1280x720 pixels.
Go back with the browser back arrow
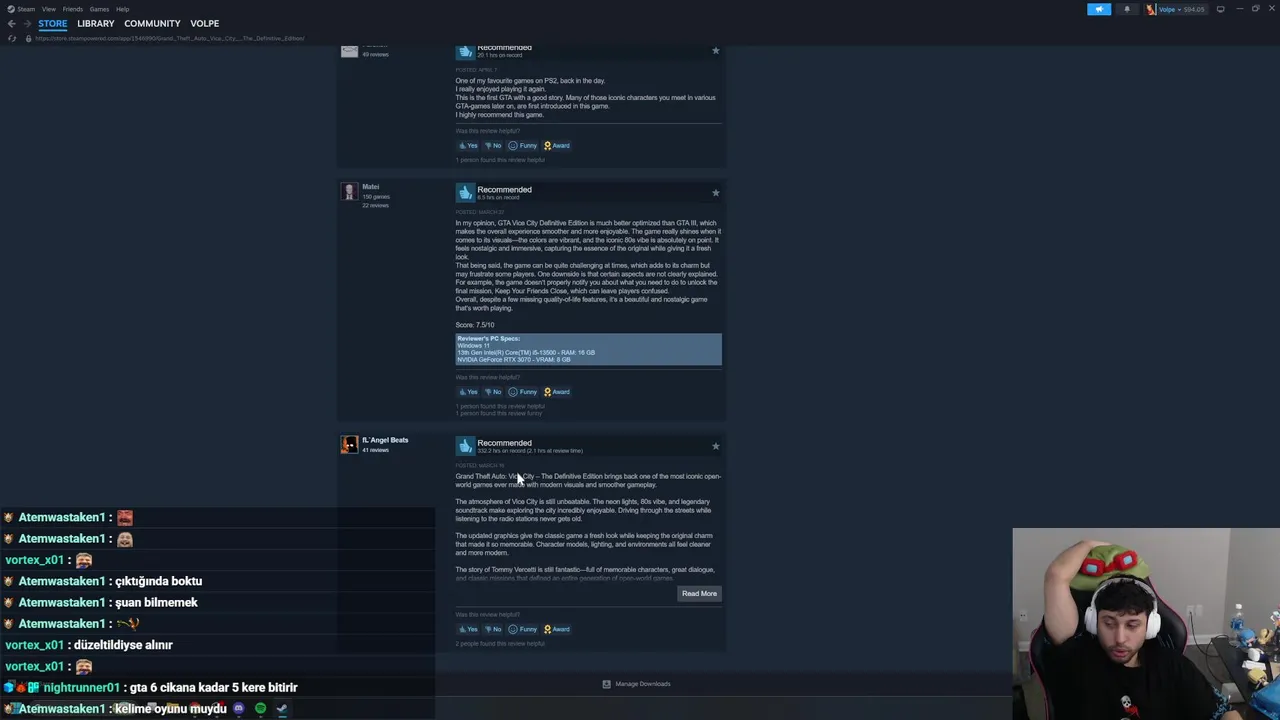click(11, 24)
